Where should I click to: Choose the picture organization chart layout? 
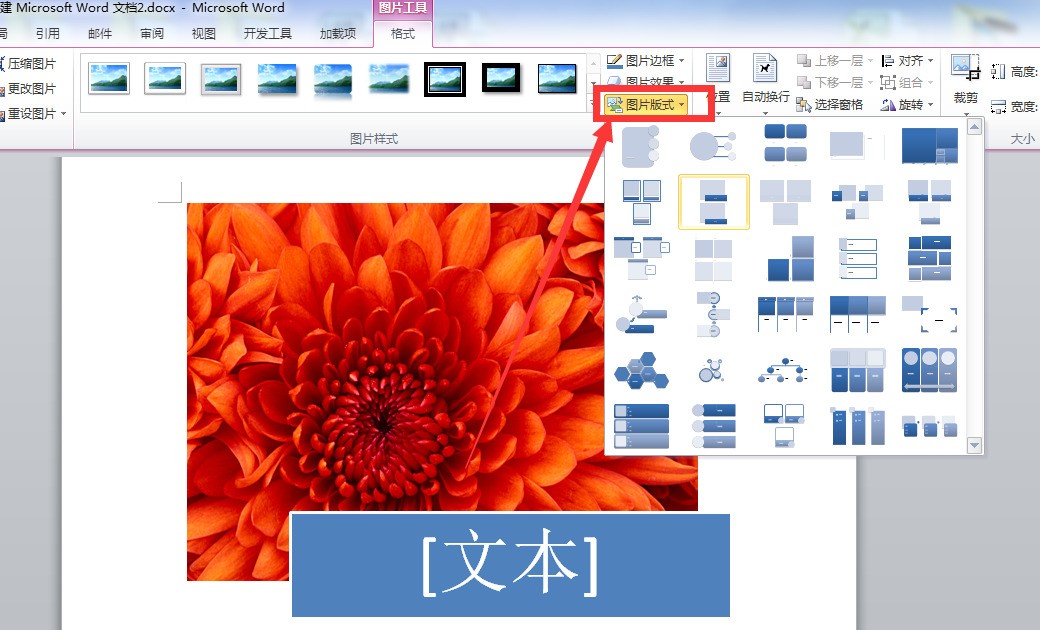tap(783, 370)
